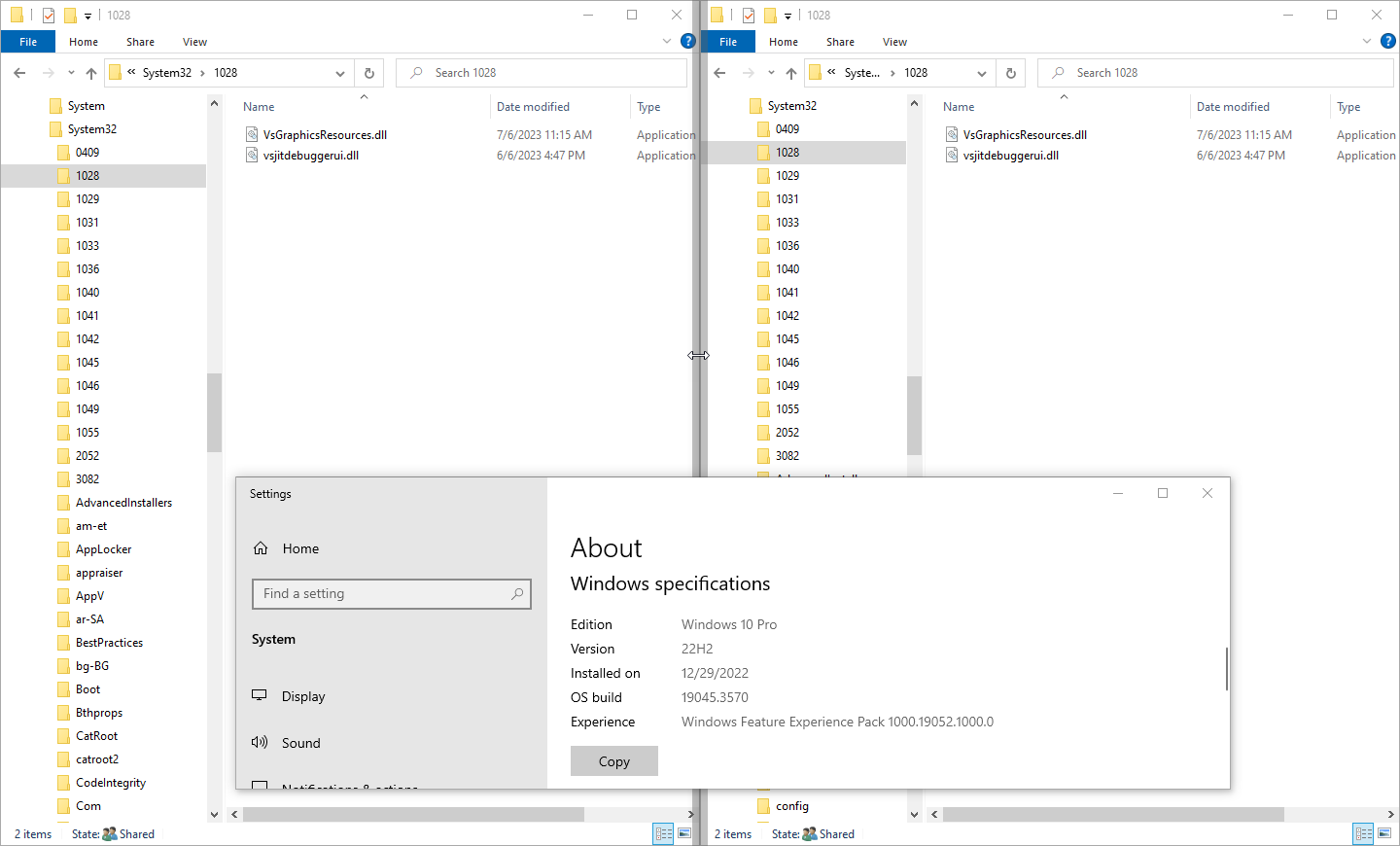
Task: Open File menu in right Explorer window
Action: [728, 42]
